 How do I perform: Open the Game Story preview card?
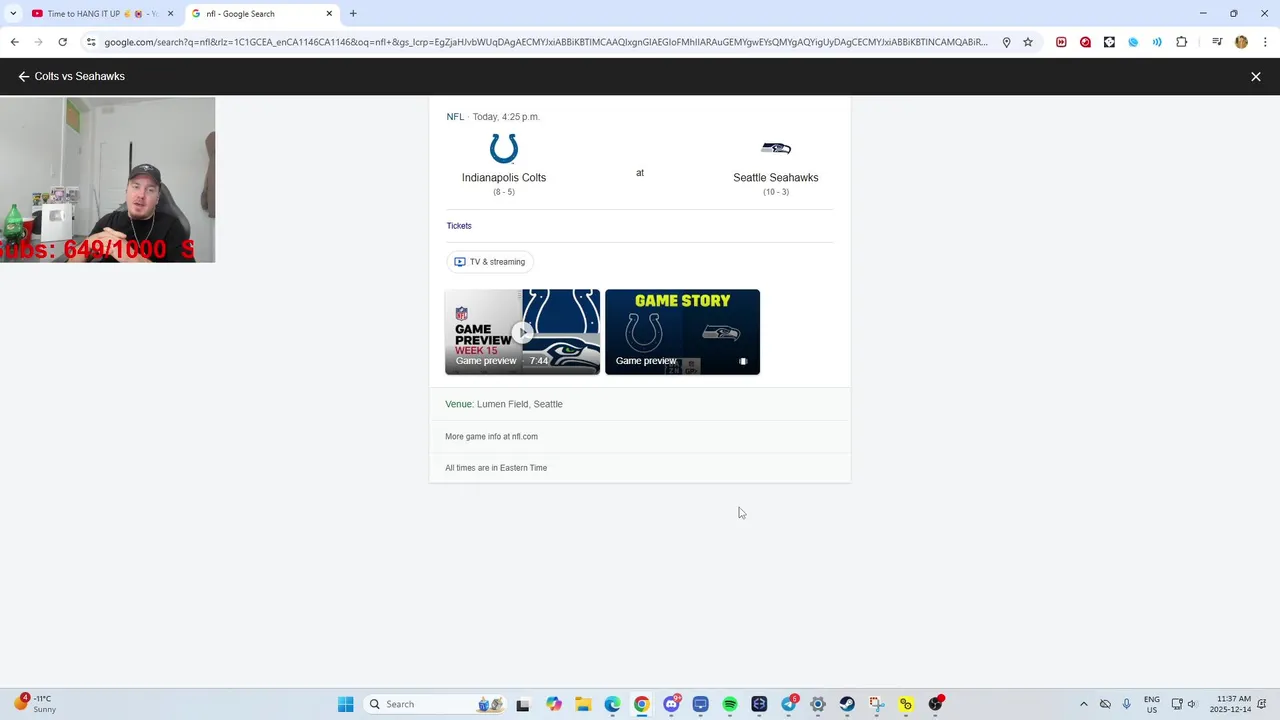pyautogui.click(x=682, y=332)
